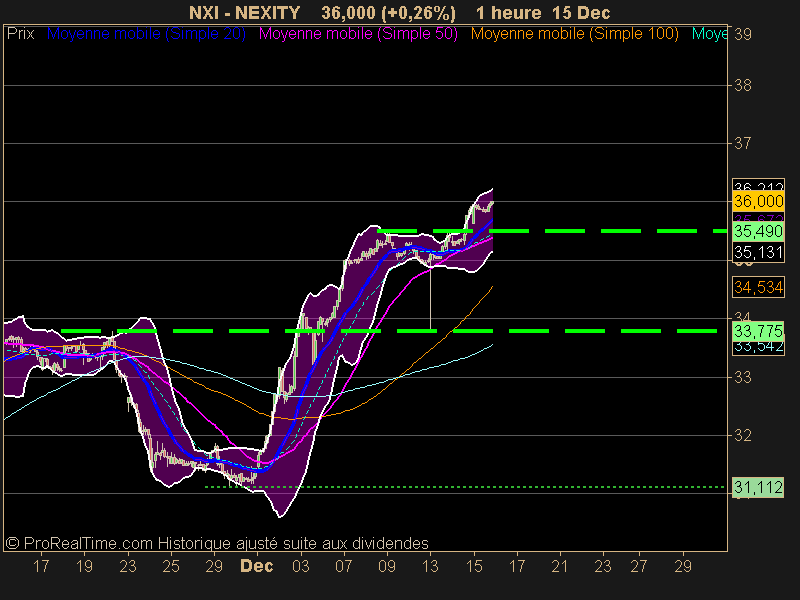Click the 32 value on price axis
Viewport: 800px width, 600px height.
(743, 435)
